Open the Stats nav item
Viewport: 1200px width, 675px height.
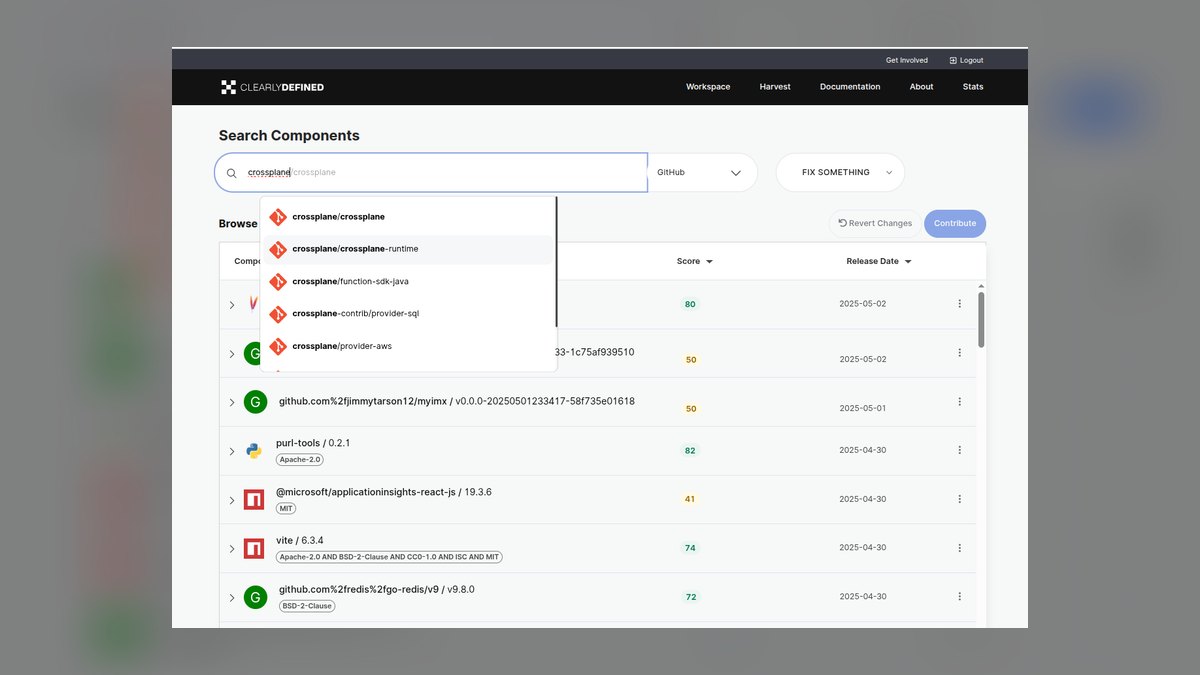973,87
